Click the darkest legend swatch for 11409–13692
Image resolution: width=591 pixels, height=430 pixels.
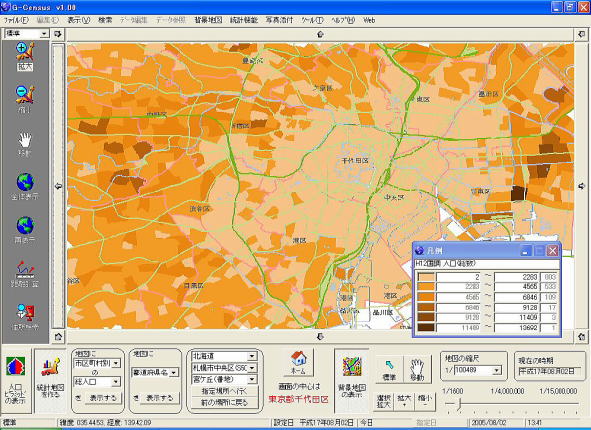pyautogui.click(x=426, y=327)
